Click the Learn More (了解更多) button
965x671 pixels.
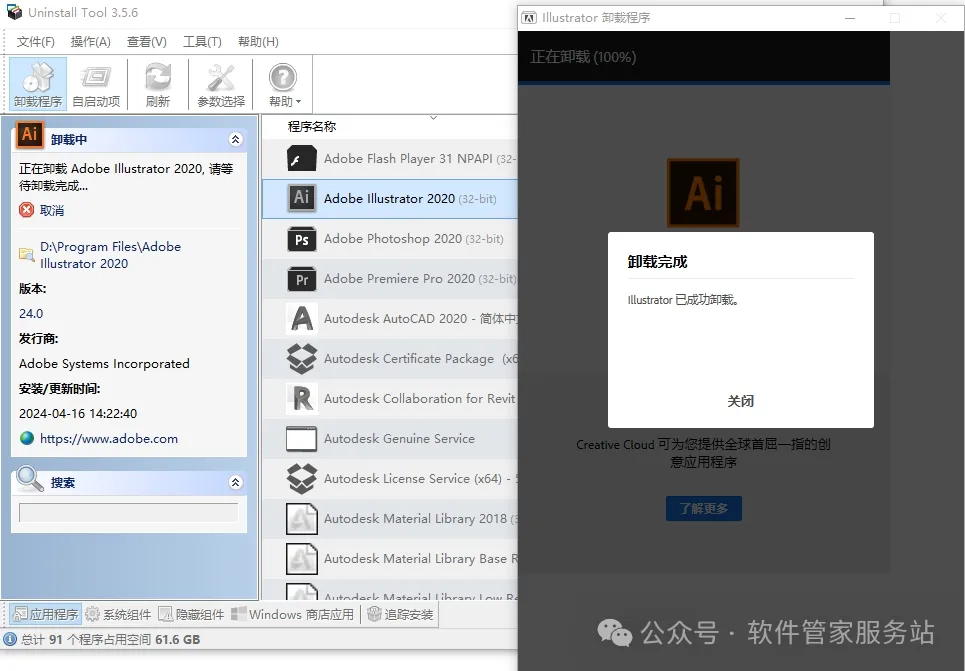pyautogui.click(x=703, y=508)
